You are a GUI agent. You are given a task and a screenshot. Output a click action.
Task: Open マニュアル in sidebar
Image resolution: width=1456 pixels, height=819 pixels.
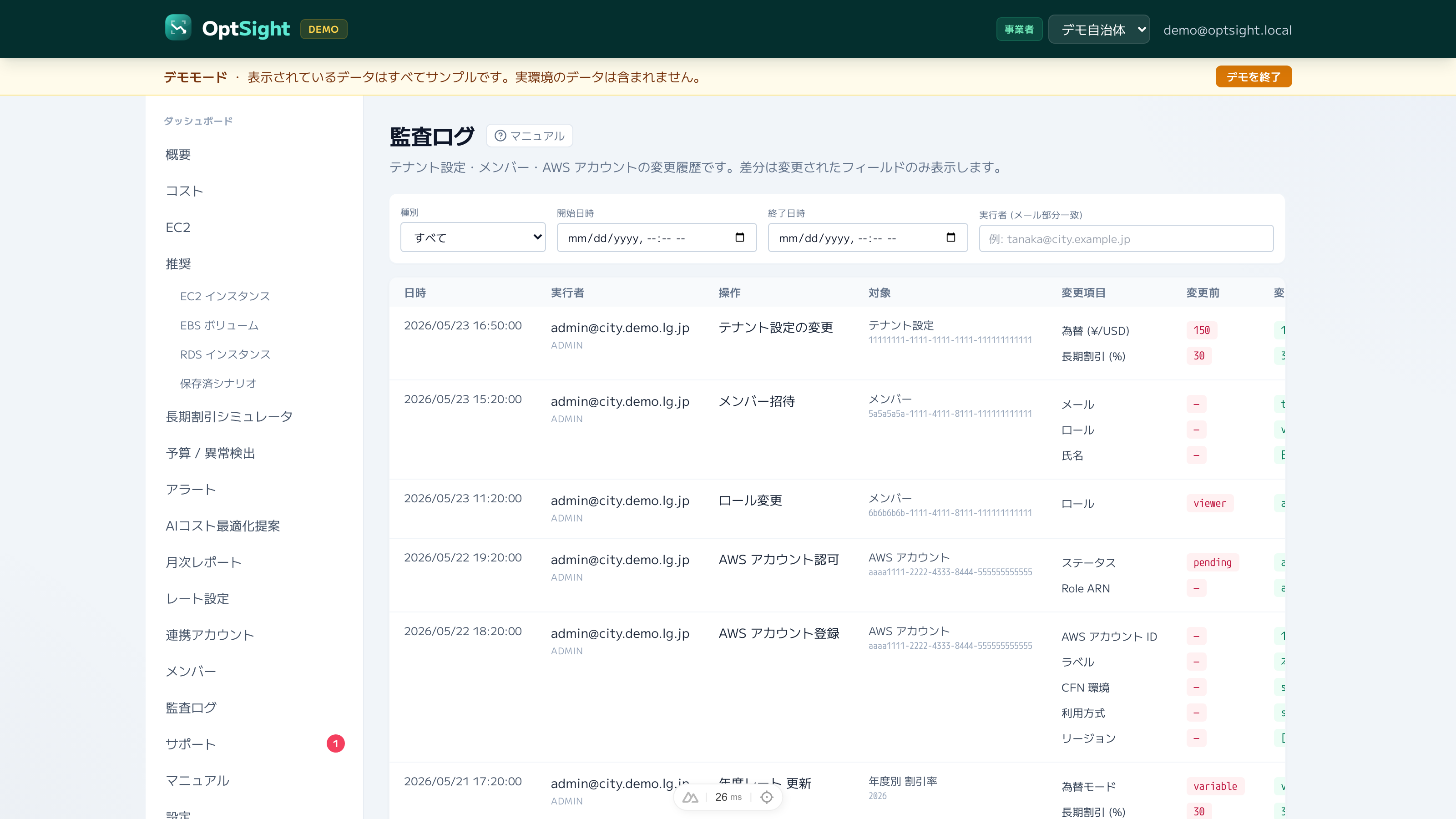pyautogui.click(x=197, y=781)
